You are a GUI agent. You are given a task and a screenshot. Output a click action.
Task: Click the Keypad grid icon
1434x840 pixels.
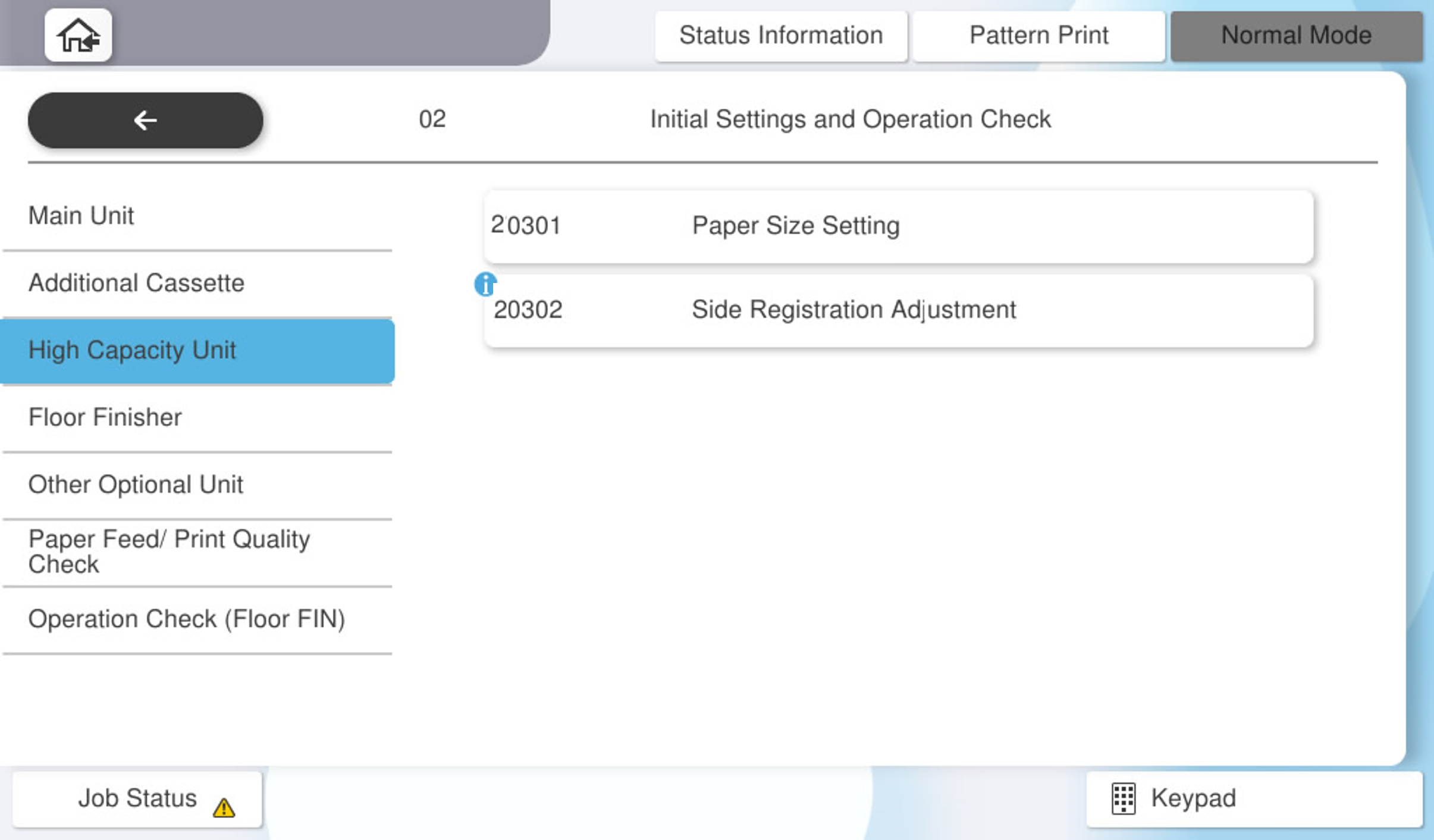(1123, 798)
